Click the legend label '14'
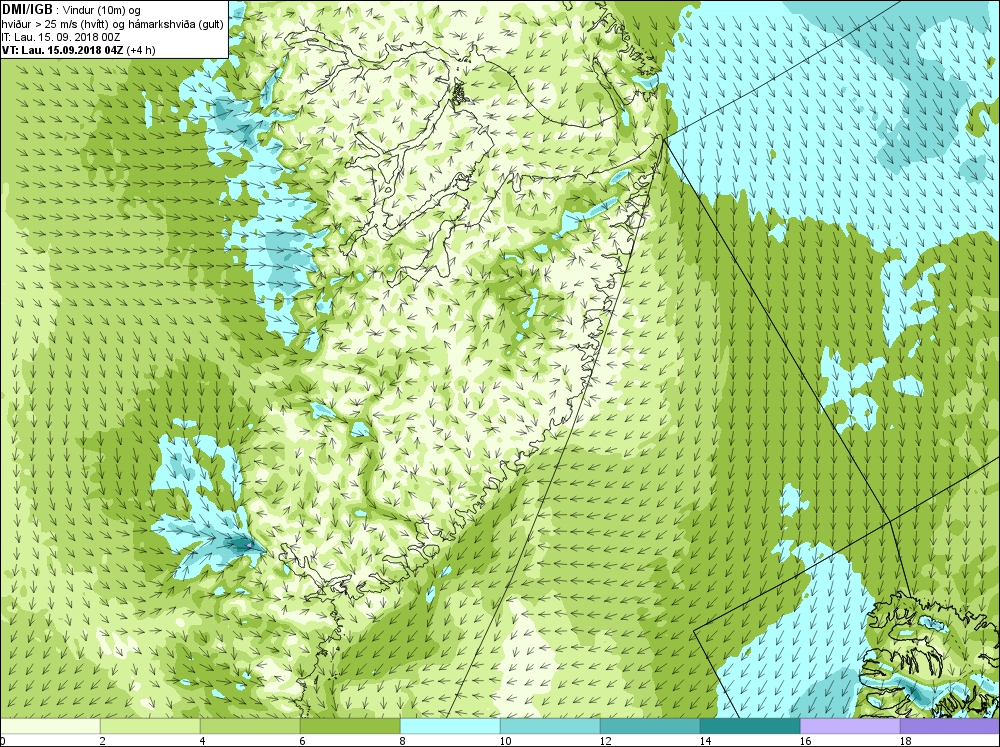Image resolution: width=1000 pixels, height=747 pixels. point(705,741)
